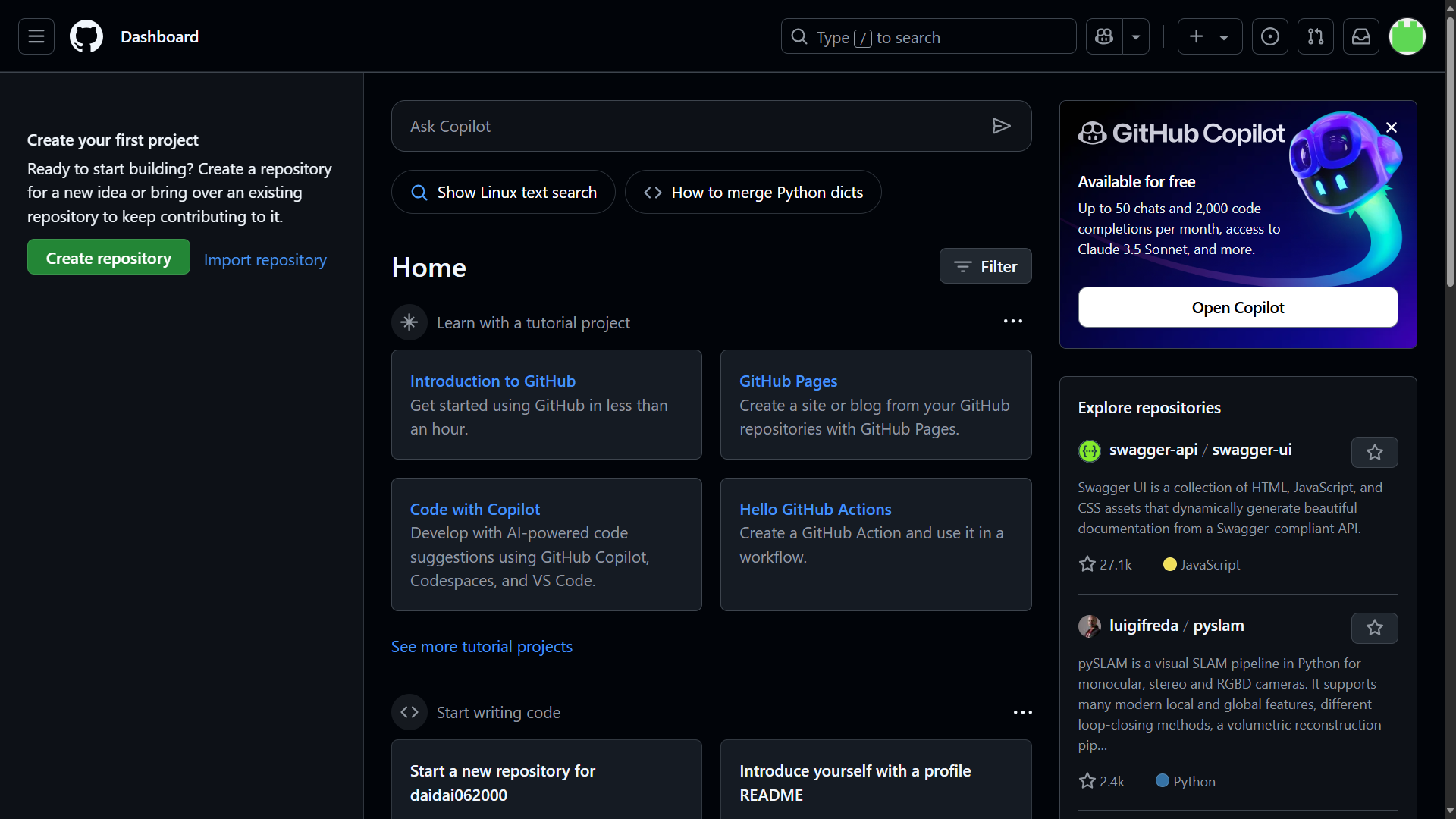Open swagger-api owner link
The image size is (1456, 819).
pyautogui.click(x=1153, y=450)
